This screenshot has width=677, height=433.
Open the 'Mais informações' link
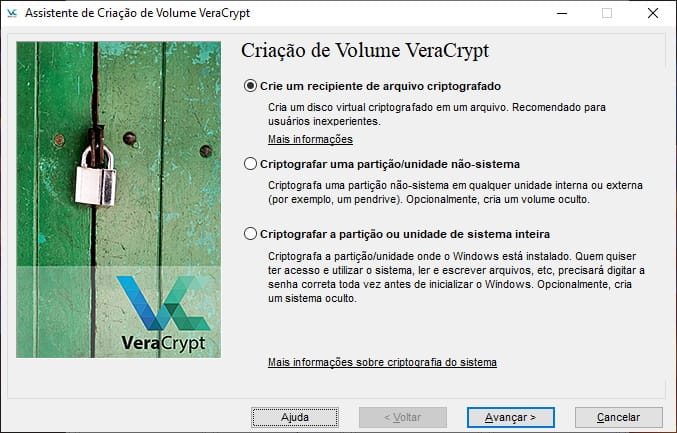pyautogui.click(x=310, y=139)
